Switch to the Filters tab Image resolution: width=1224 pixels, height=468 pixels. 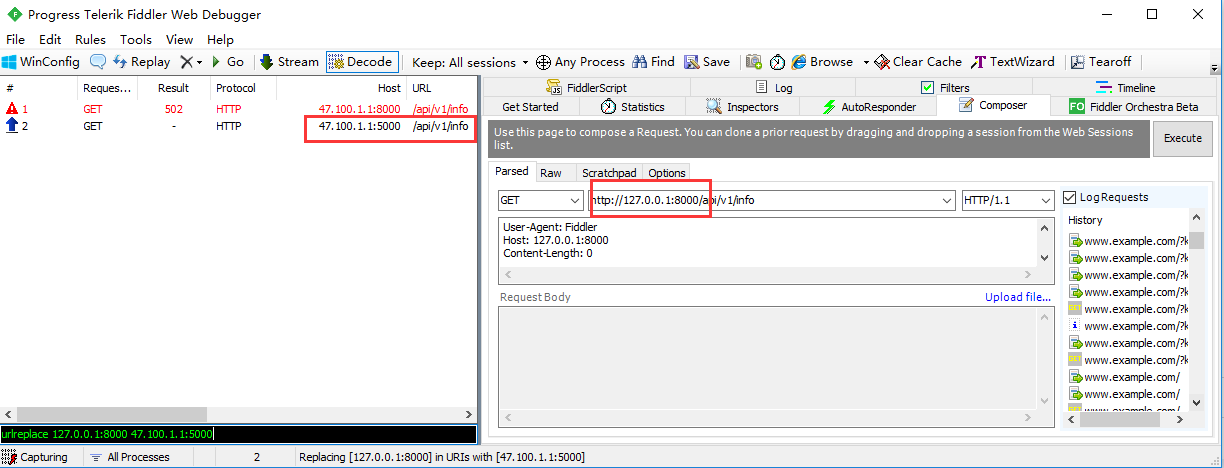[x=945, y=88]
